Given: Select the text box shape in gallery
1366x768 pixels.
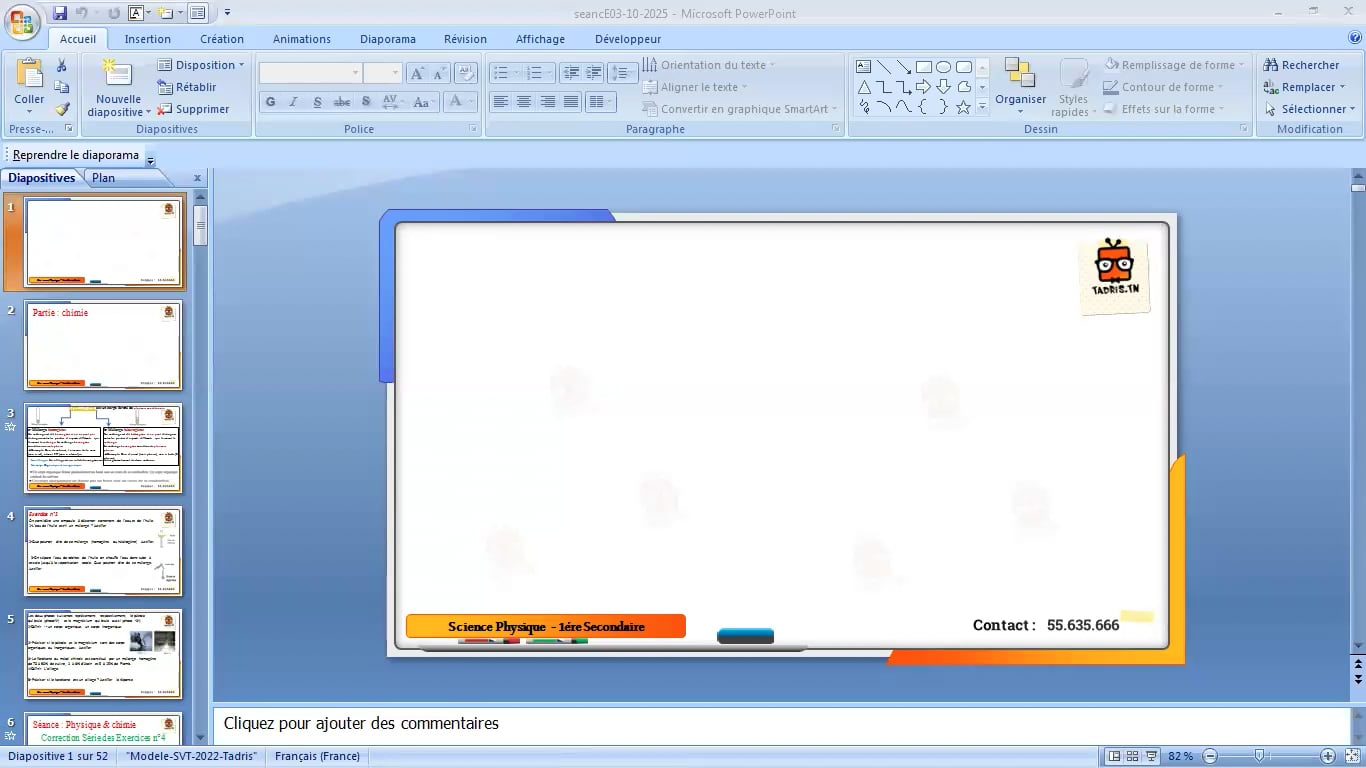Looking at the screenshot, I should [864, 67].
